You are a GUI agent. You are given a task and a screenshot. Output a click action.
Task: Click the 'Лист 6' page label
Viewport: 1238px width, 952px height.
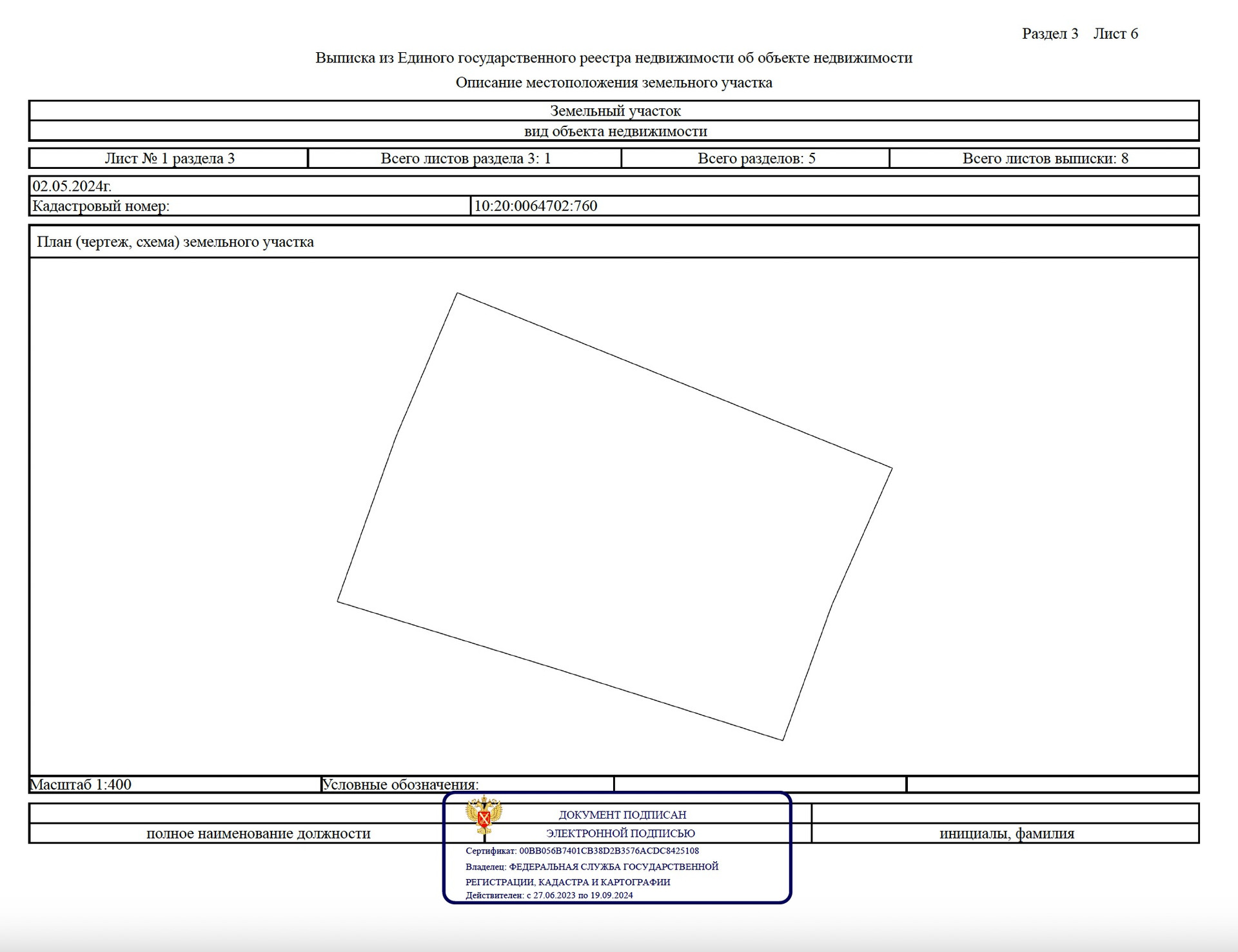(x=1115, y=34)
